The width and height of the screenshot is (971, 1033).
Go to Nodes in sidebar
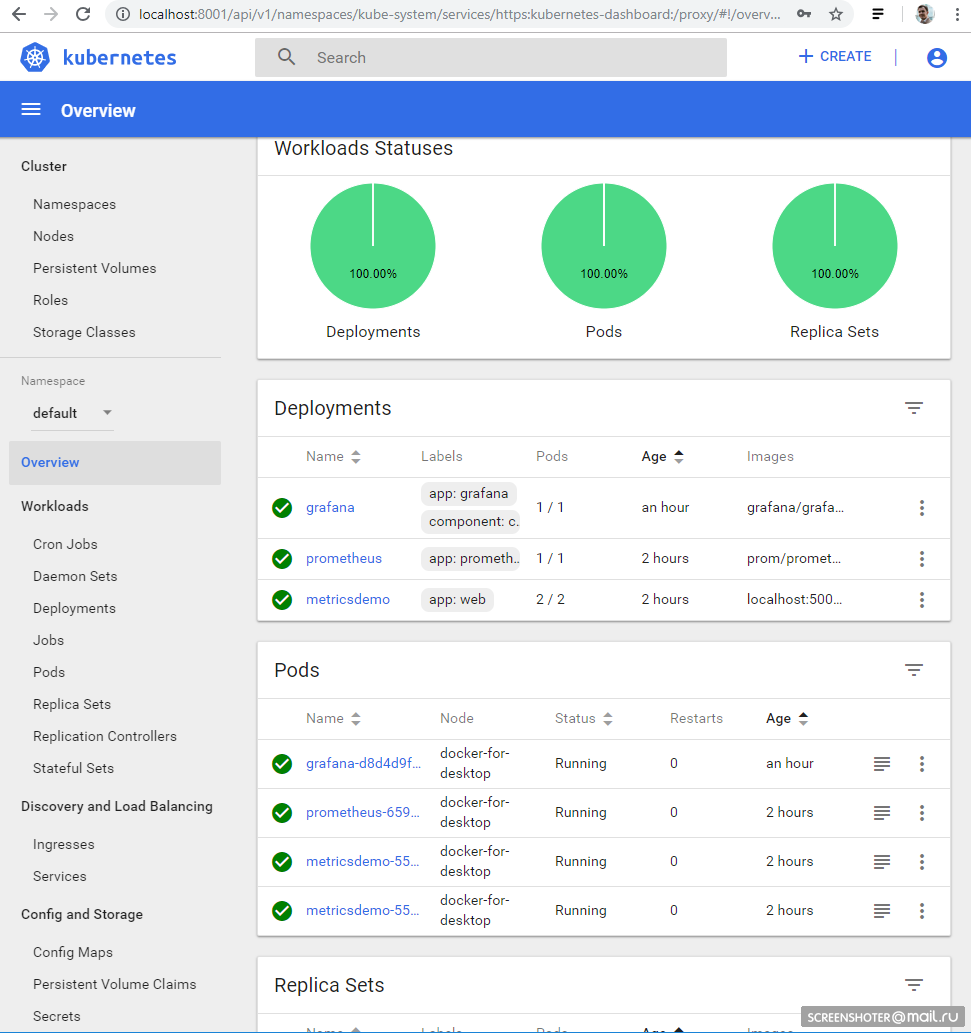click(x=53, y=236)
